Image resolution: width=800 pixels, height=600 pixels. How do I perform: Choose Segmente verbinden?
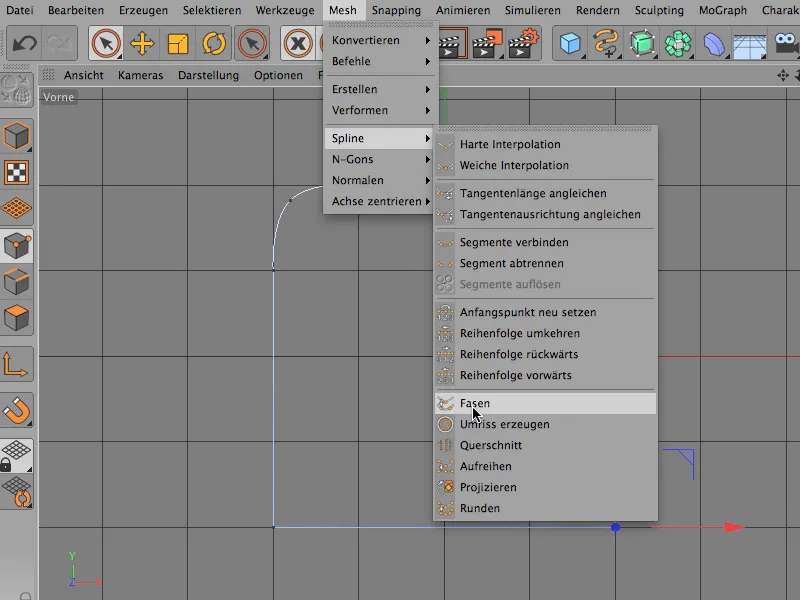tap(545, 242)
